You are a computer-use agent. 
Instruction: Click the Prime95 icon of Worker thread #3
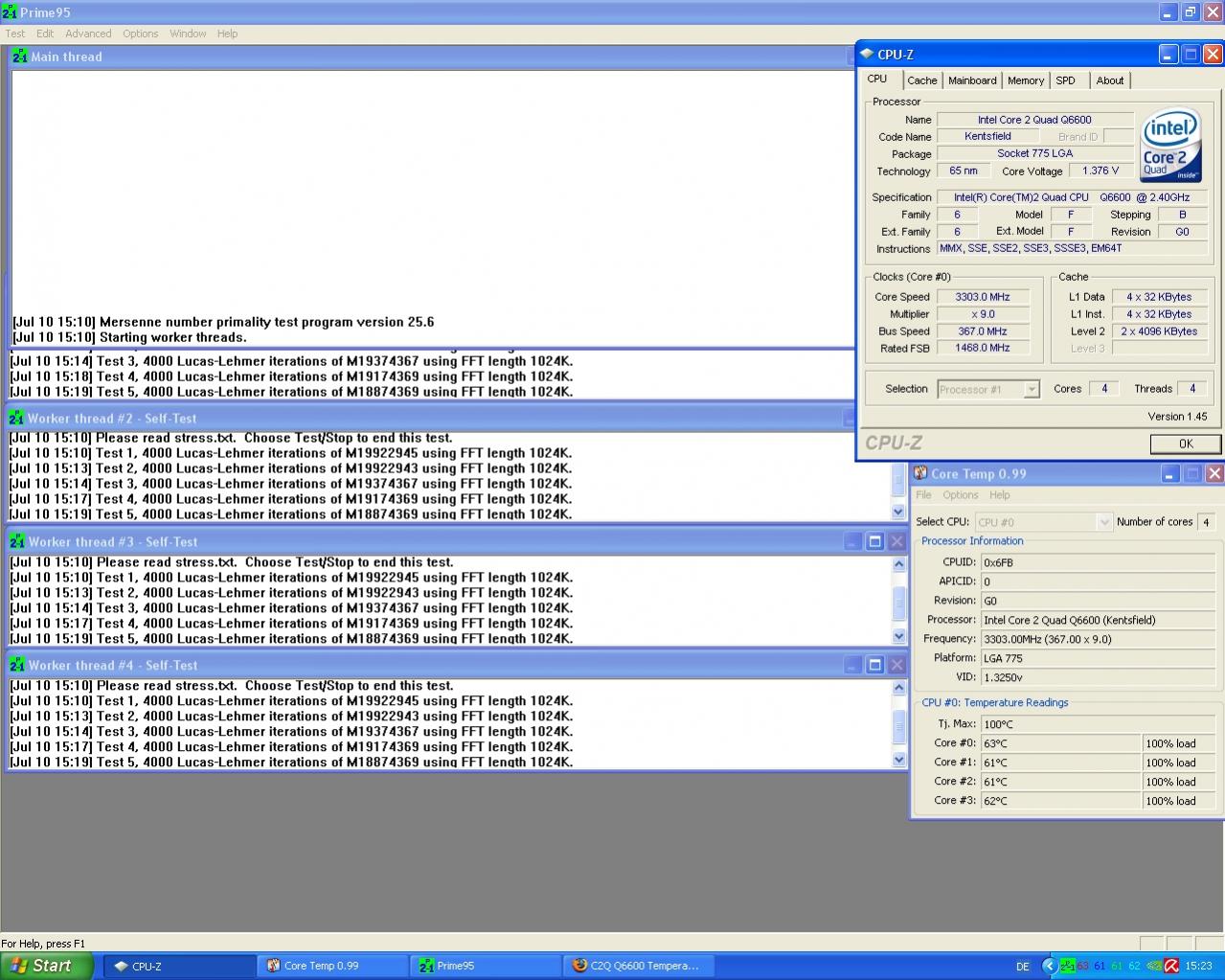point(17,541)
